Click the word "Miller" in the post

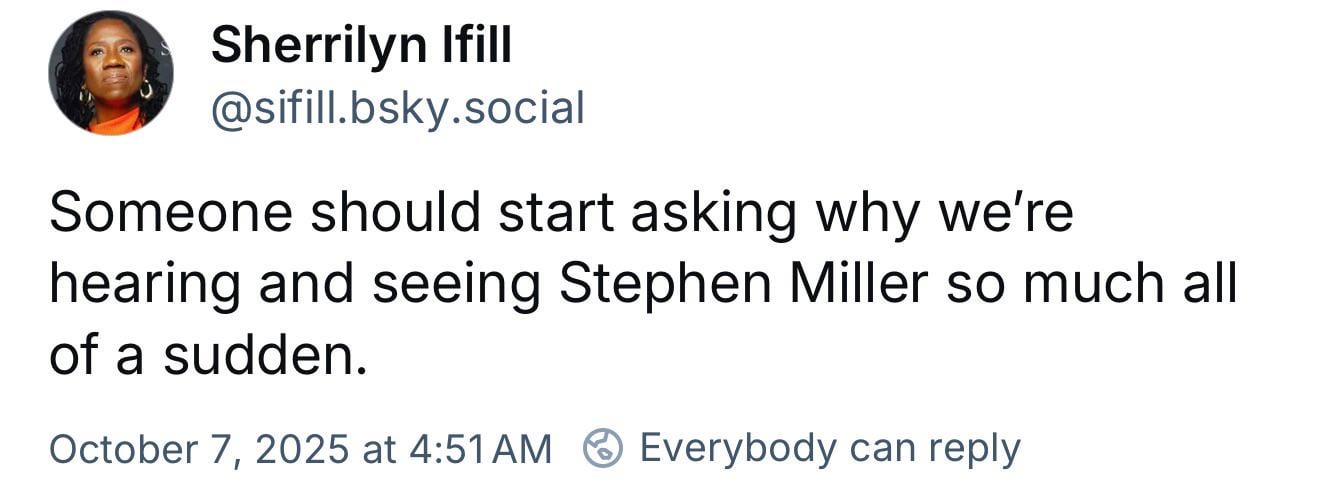(859, 285)
